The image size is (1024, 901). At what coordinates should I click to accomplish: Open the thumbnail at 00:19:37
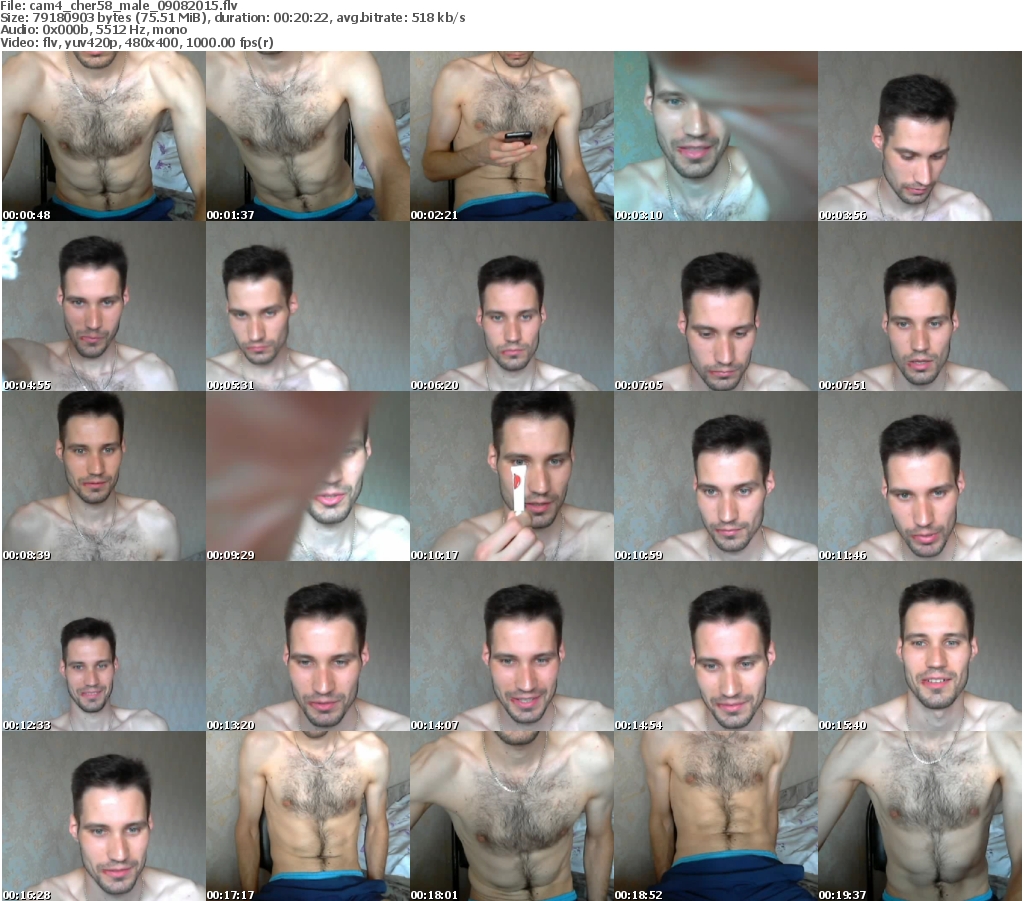pyautogui.click(x=920, y=816)
